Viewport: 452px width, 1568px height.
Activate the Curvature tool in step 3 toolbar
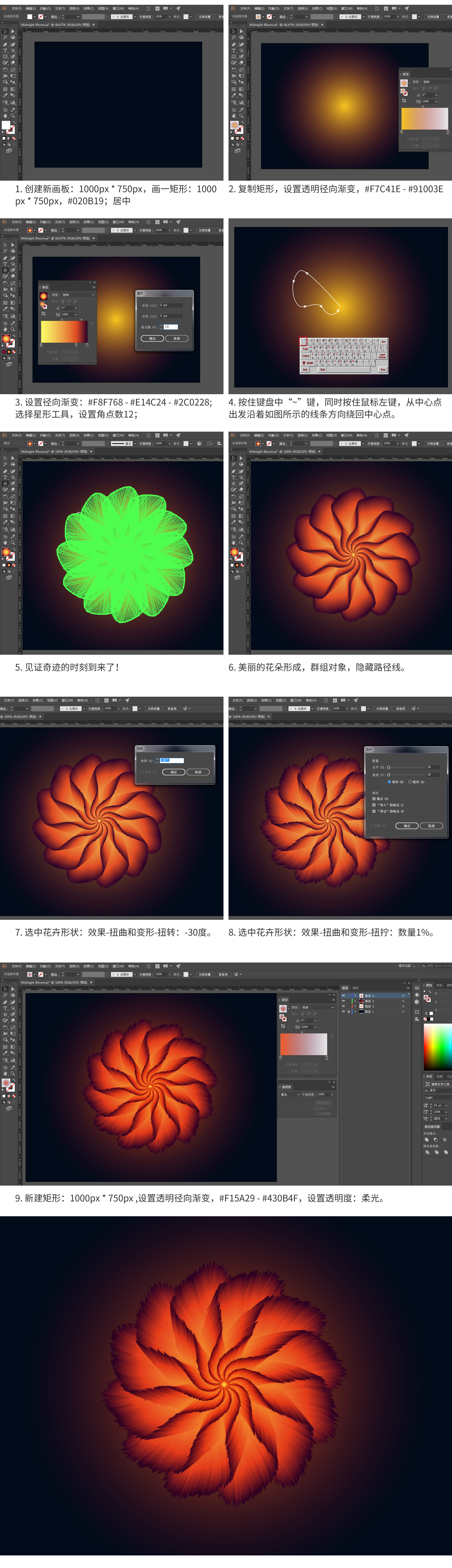[x=13, y=258]
